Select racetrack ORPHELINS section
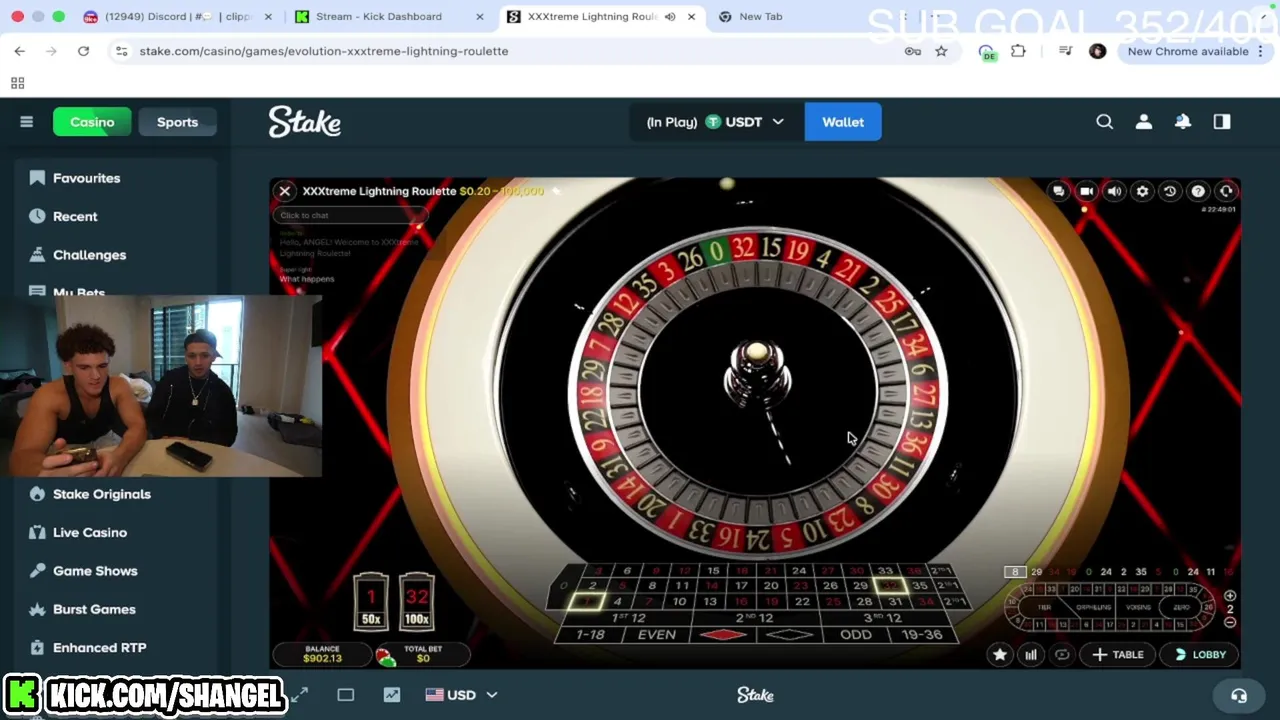Image resolution: width=1280 pixels, height=720 pixels. 1093,607
